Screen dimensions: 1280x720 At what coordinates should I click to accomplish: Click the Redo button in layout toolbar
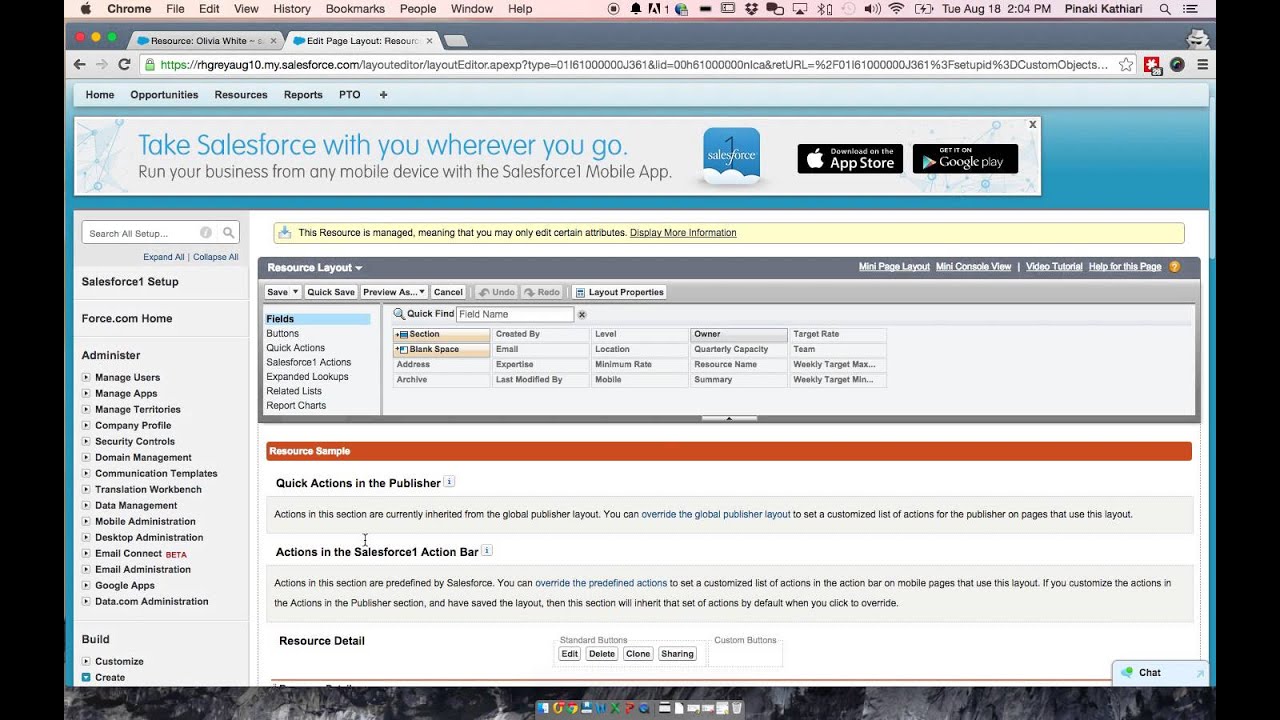pyautogui.click(x=542, y=292)
